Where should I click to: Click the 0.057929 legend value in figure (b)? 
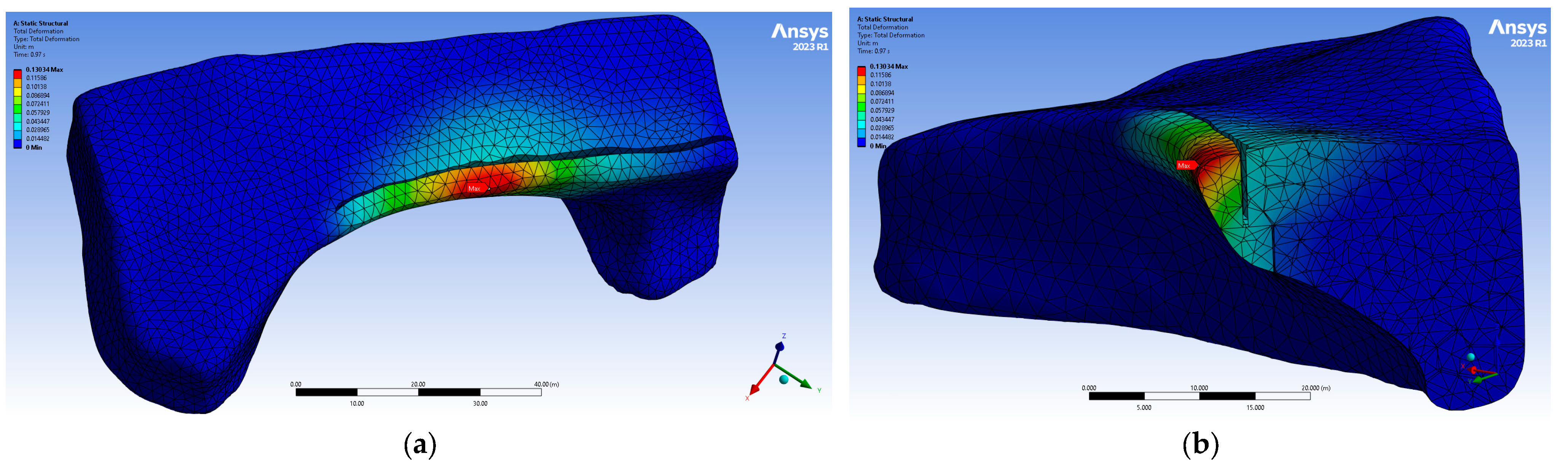[882, 111]
